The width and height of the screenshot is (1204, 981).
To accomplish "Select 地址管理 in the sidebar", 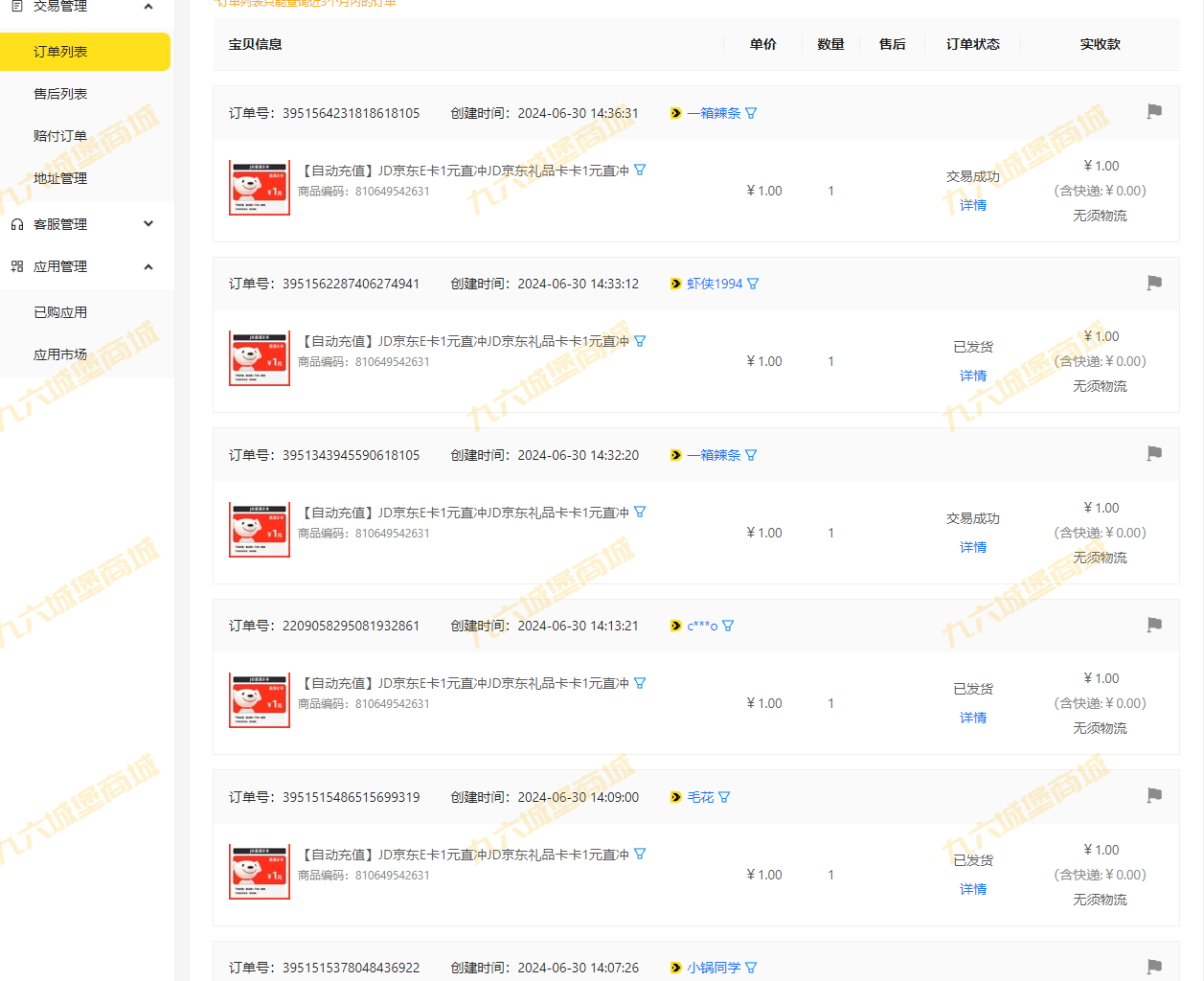I will point(60,178).
